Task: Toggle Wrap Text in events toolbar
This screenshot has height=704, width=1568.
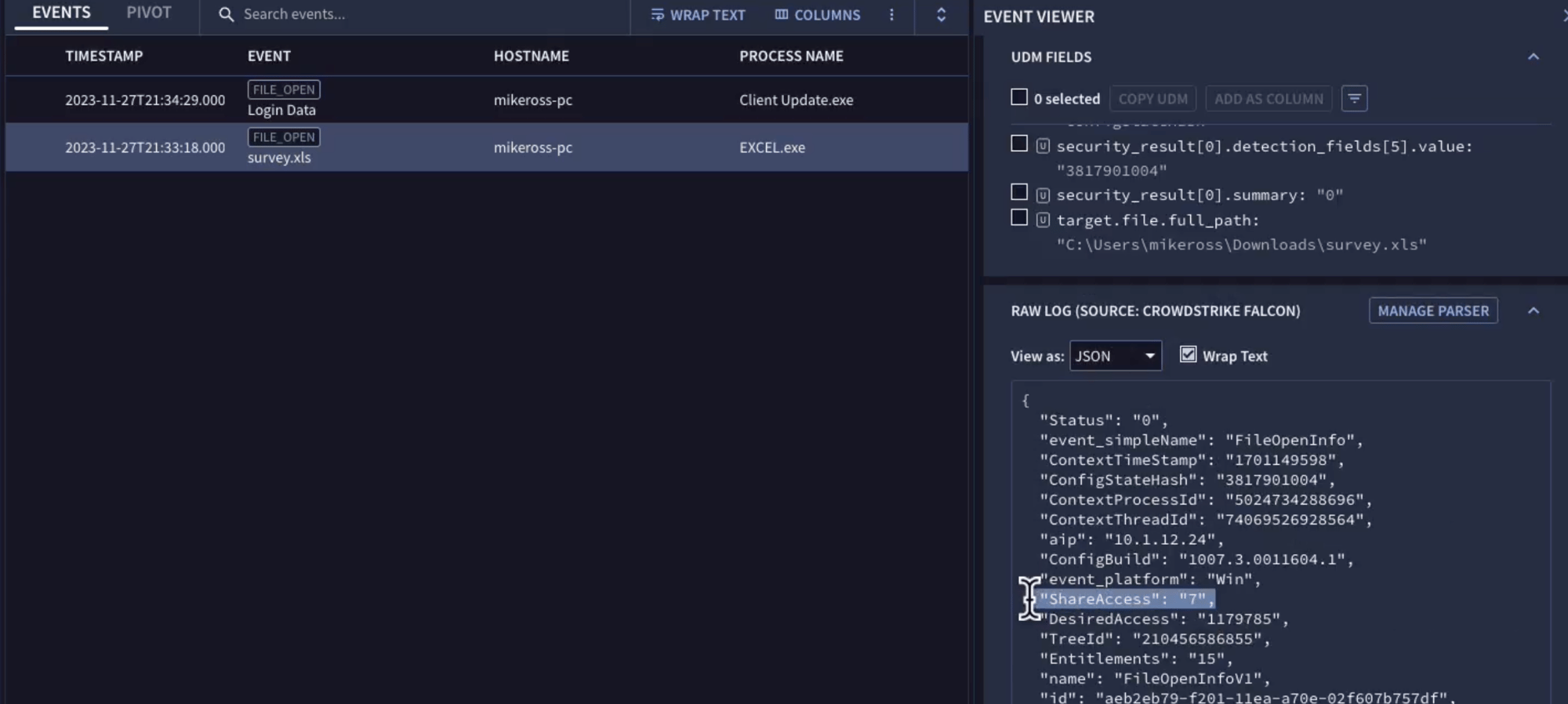Action: 698,15
